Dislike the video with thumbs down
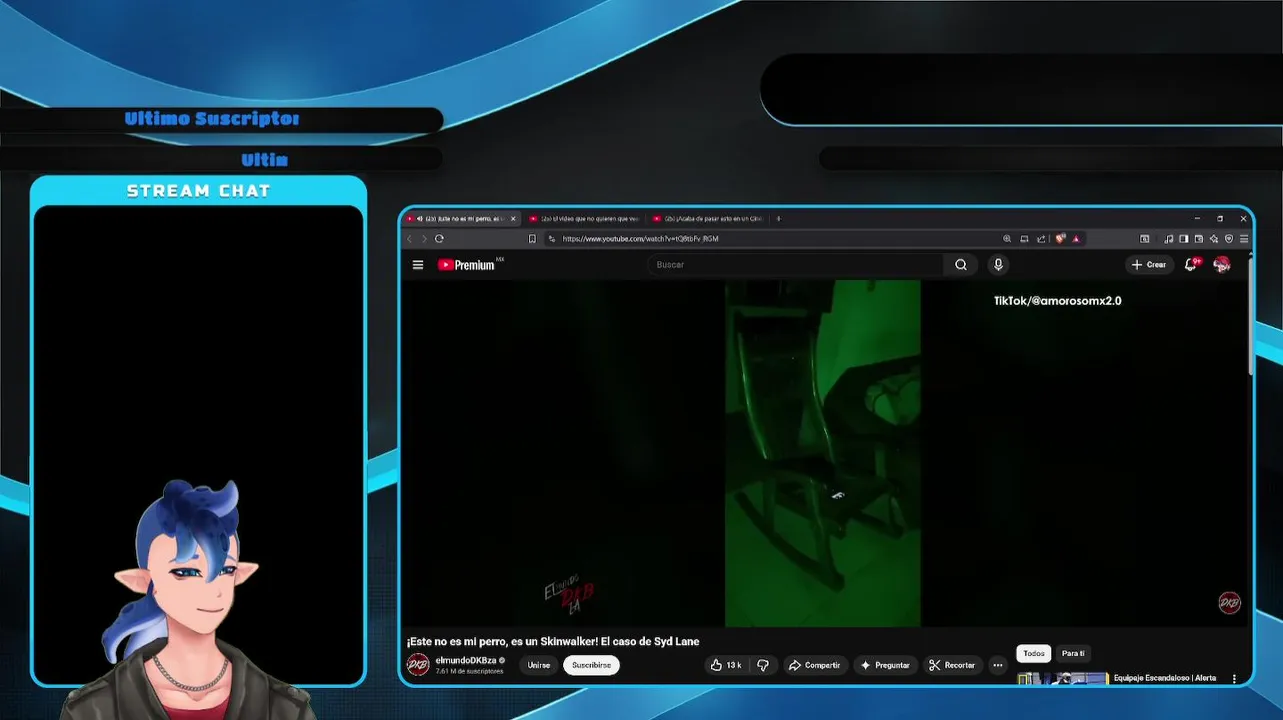The width and height of the screenshot is (1283, 720). pos(763,665)
